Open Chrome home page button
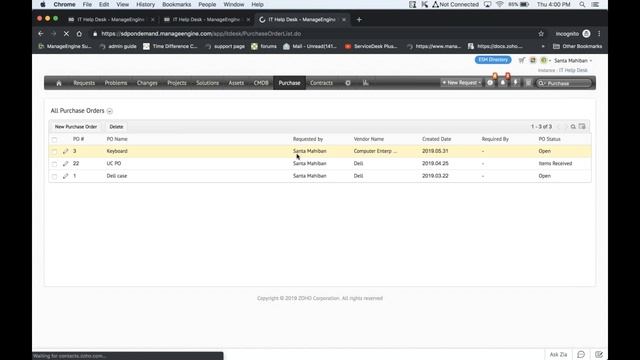The image size is (640, 360). pos(79,34)
